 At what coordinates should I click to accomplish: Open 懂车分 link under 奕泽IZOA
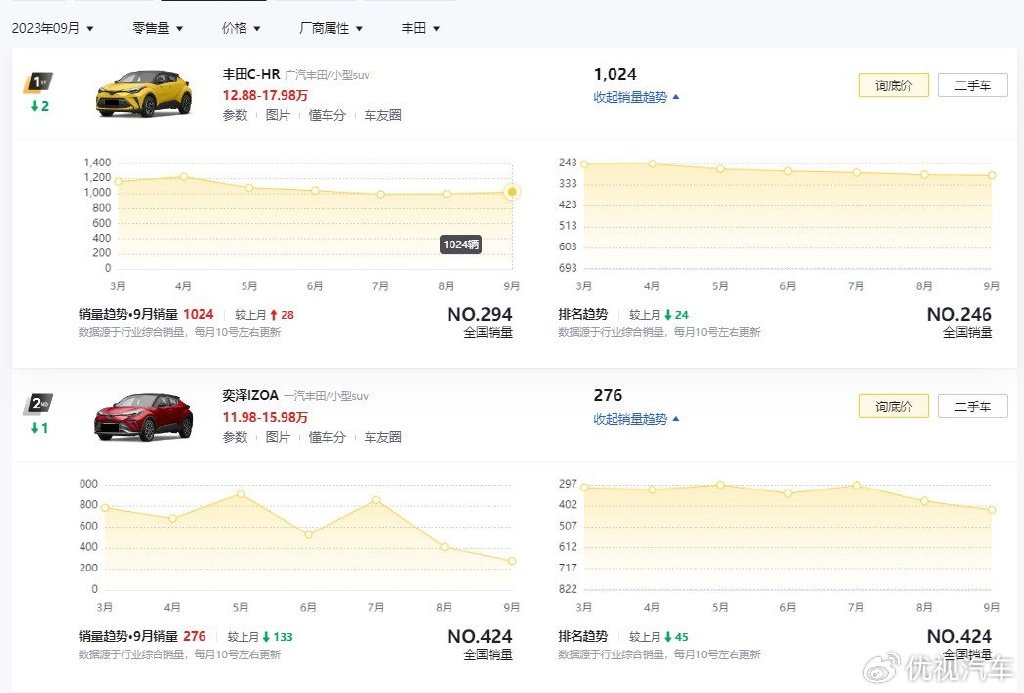(x=327, y=437)
